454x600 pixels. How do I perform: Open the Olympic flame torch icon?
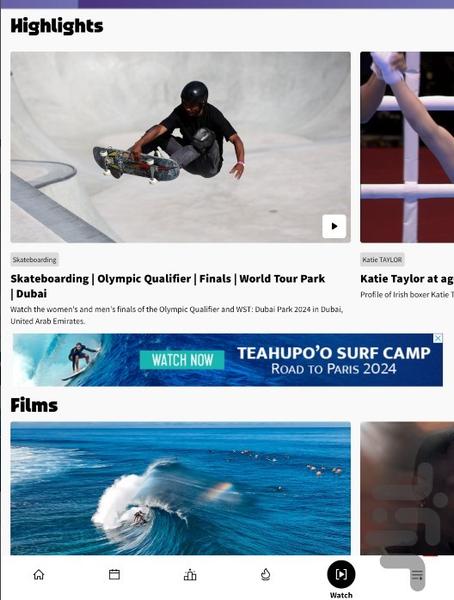265,574
